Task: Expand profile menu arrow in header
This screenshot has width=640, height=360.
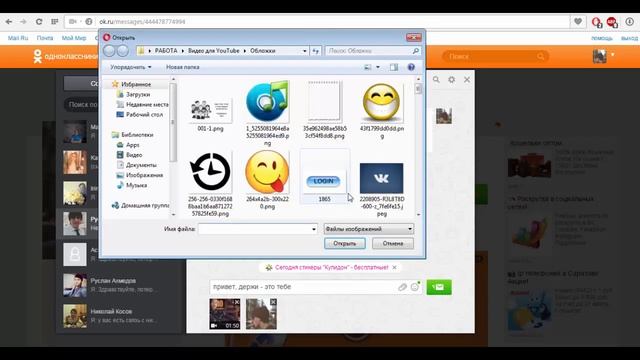Action: coord(613,54)
